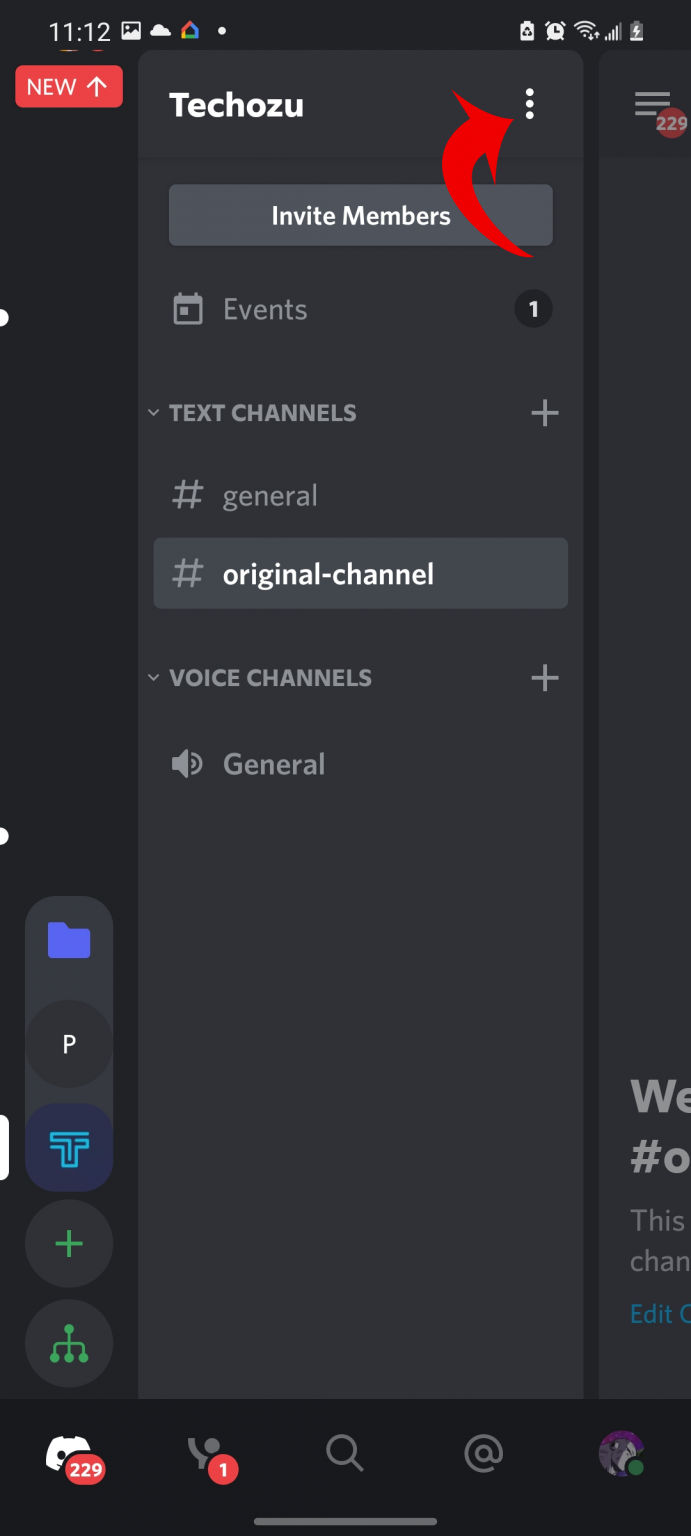Switch to the server labeled P
Viewport: 691px width, 1536px height.
[69, 1044]
